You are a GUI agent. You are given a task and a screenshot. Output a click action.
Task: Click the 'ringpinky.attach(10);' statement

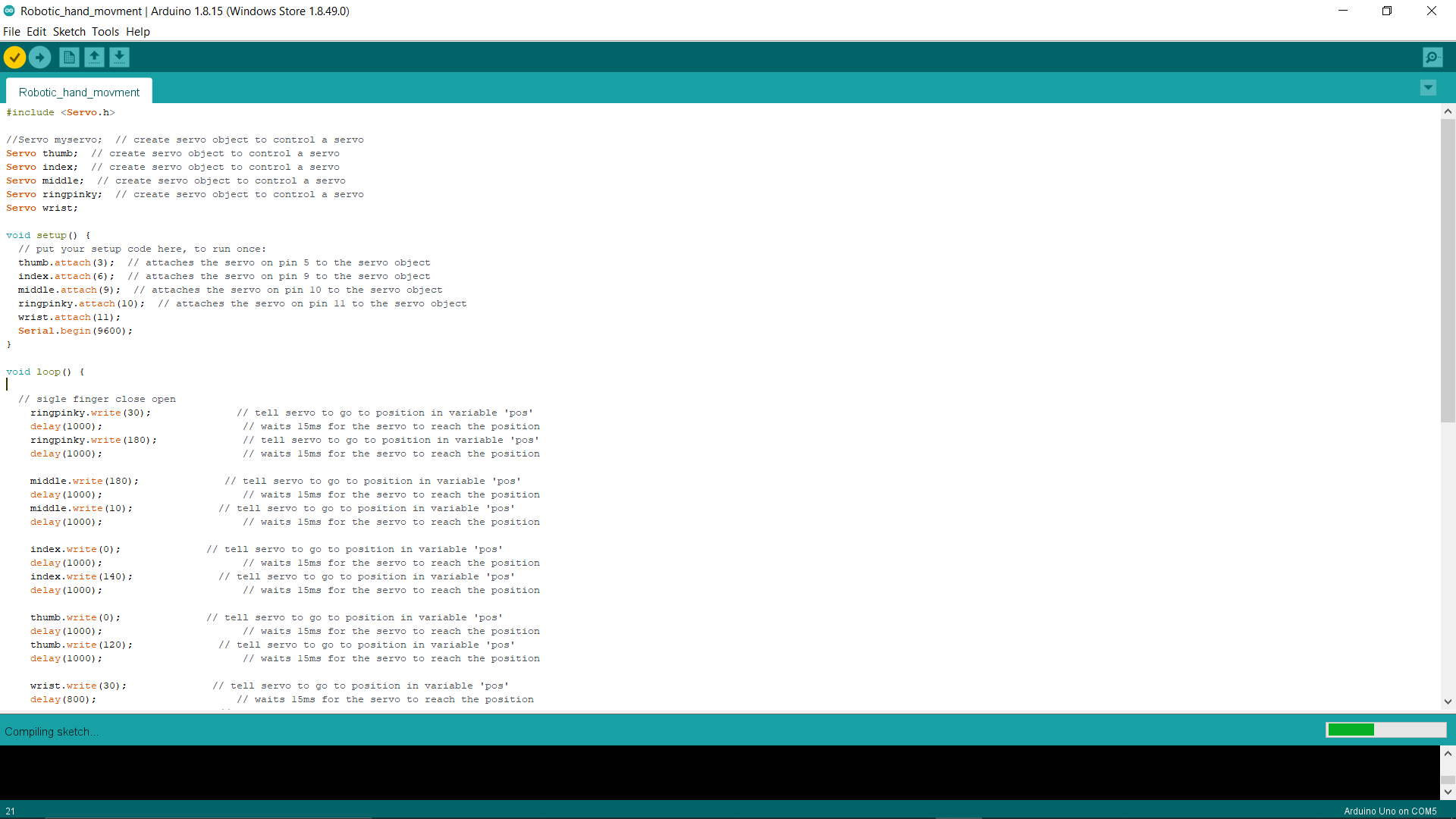(x=81, y=303)
